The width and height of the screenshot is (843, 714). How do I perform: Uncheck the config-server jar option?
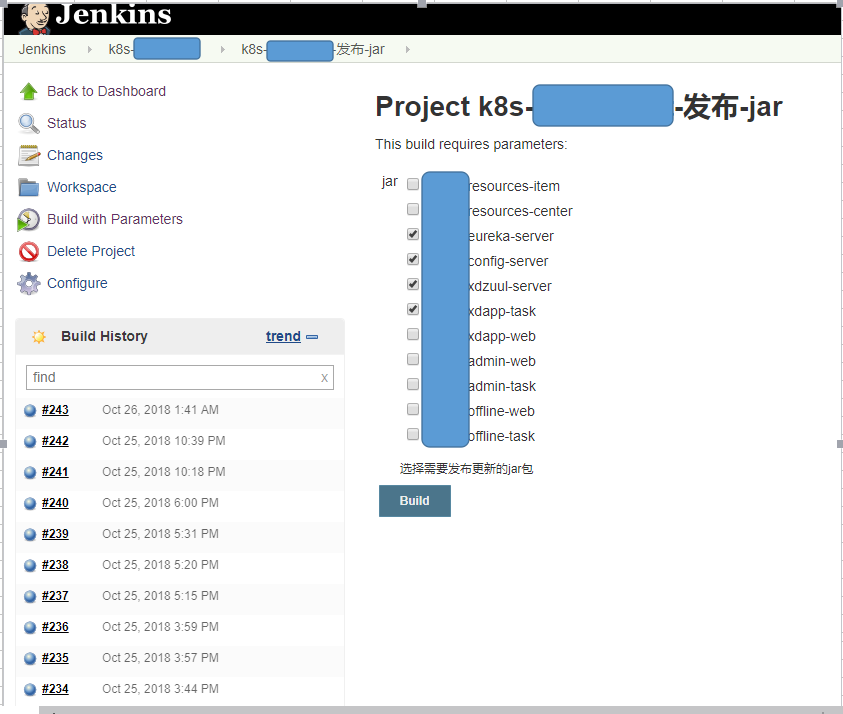coord(412,258)
